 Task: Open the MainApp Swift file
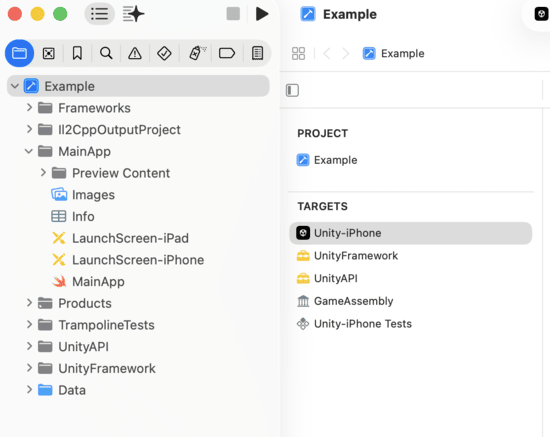coord(138,282)
